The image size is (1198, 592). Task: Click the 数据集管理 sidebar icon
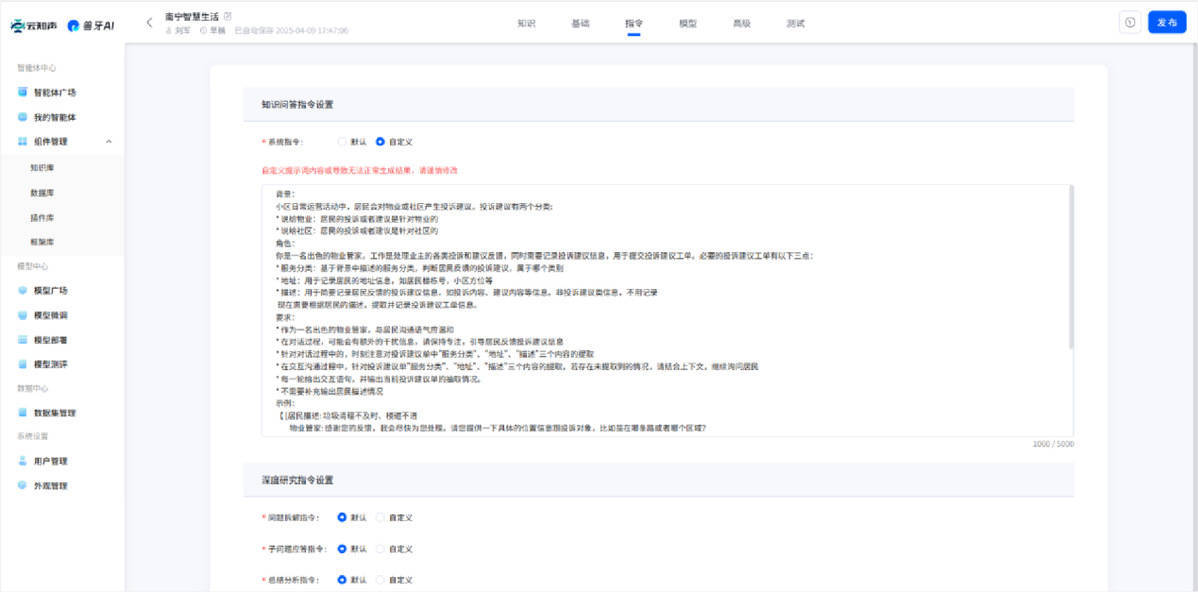(x=22, y=412)
